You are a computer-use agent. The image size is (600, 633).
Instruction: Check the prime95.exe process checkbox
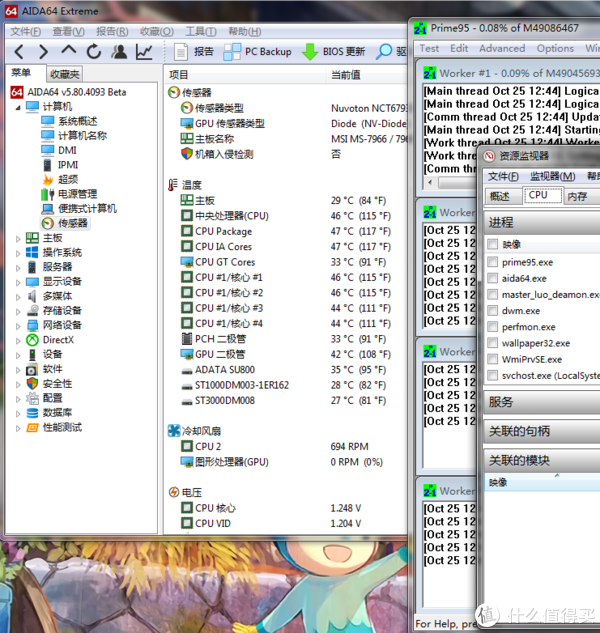[x=492, y=262]
